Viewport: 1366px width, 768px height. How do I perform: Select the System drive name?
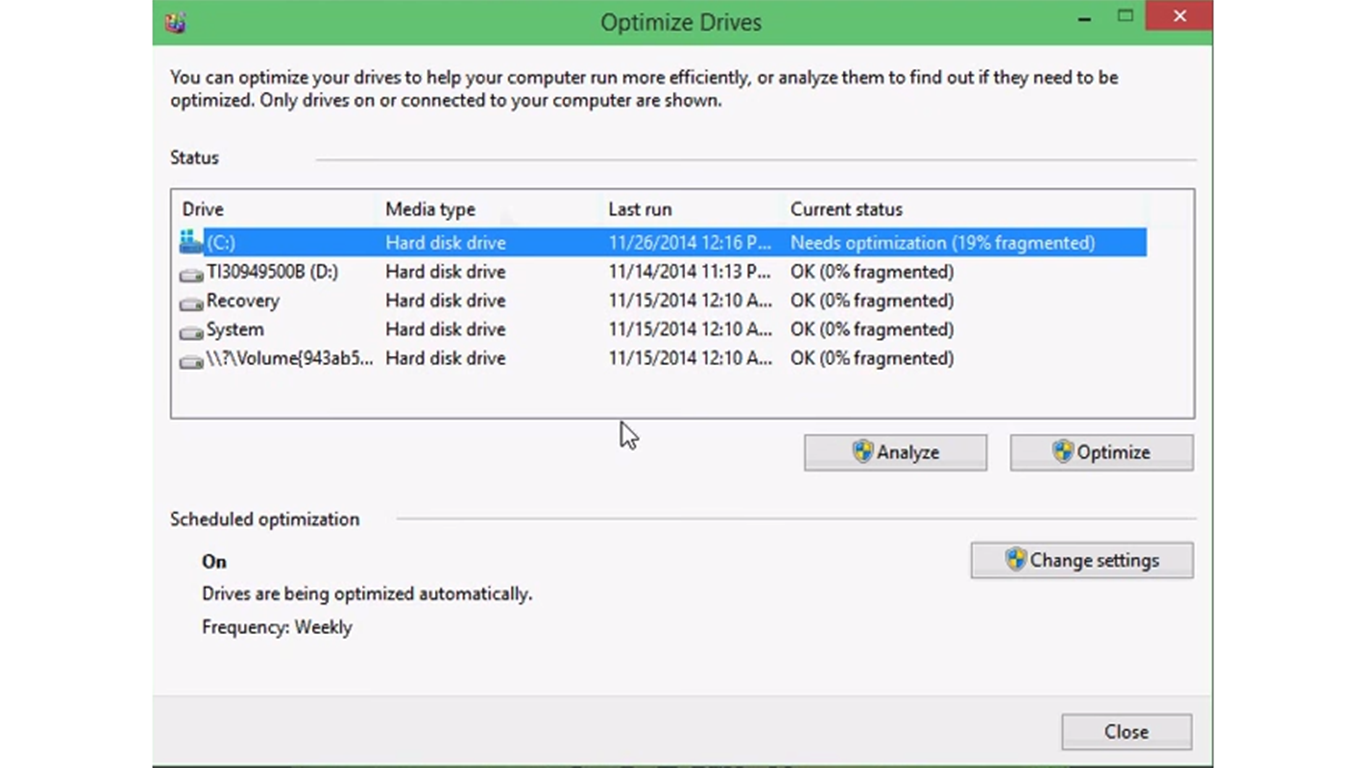(x=235, y=329)
